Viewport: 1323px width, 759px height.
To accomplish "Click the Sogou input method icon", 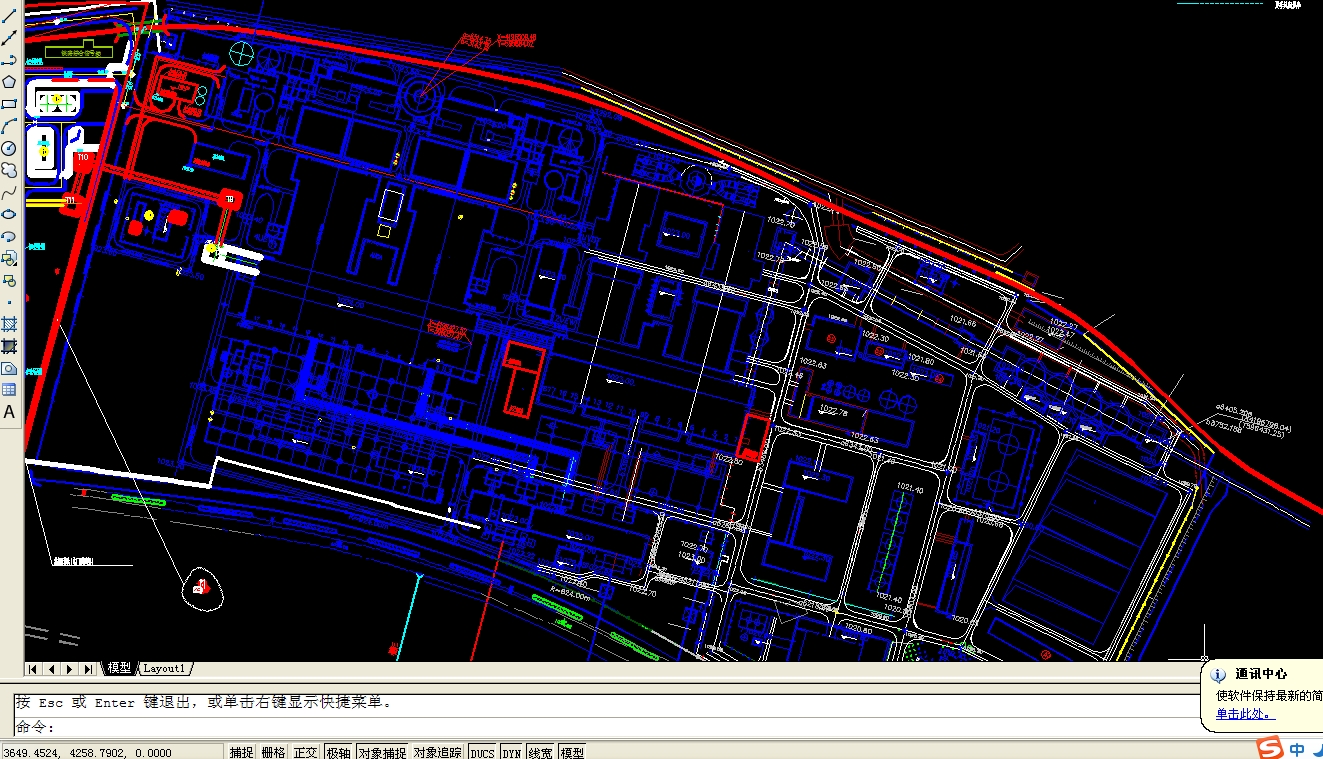I will pos(1270,748).
